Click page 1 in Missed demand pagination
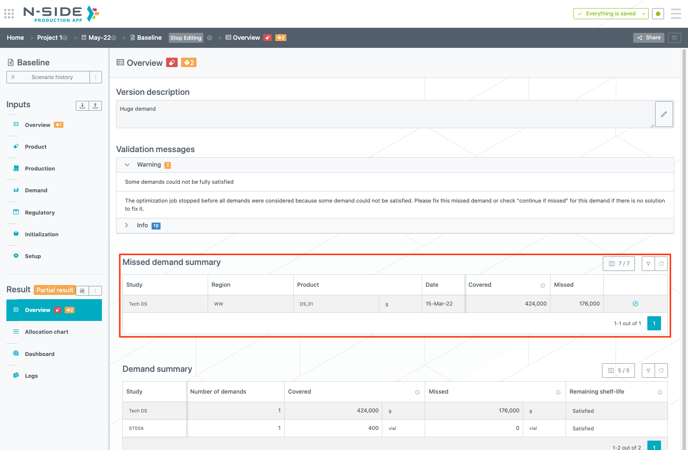688x450 pixels. click(x=653, y=323)
